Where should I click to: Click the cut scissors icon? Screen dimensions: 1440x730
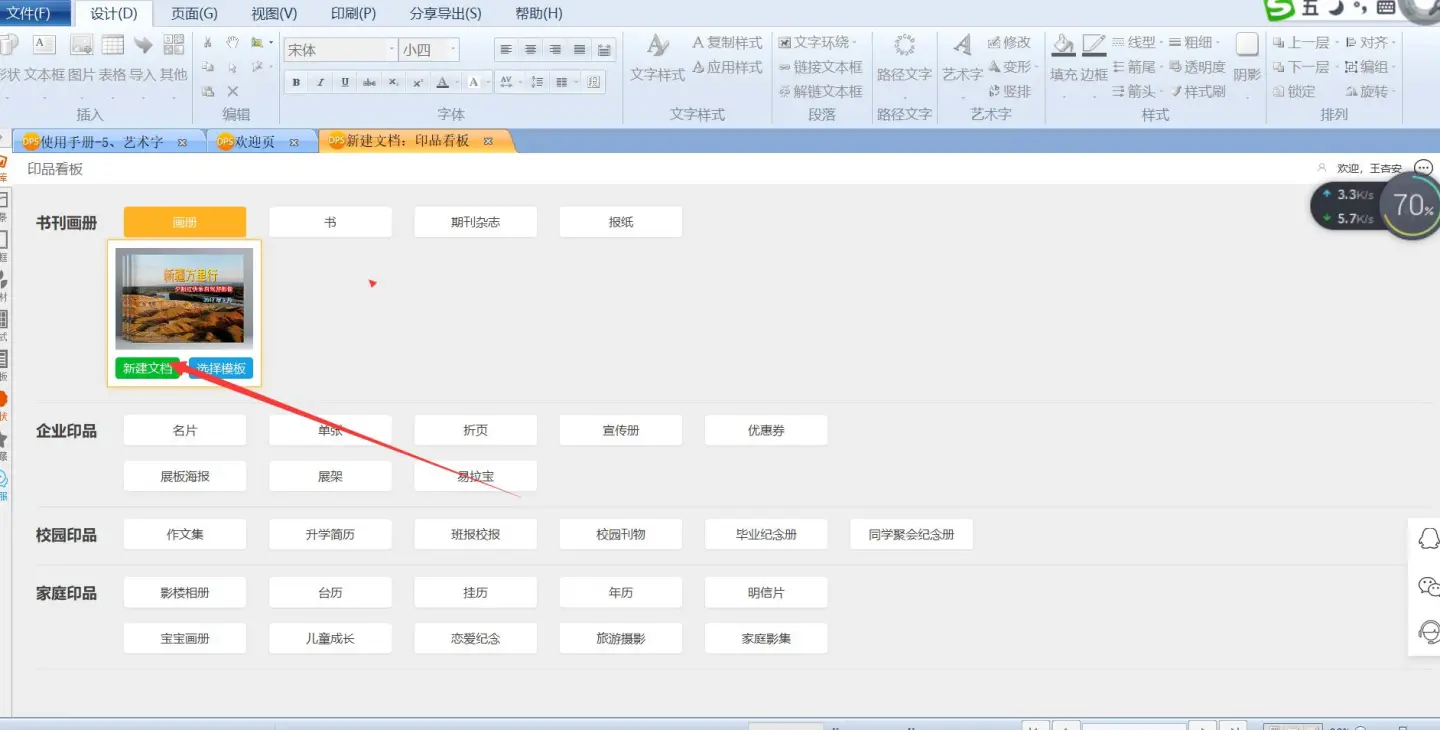pos(208,43)
